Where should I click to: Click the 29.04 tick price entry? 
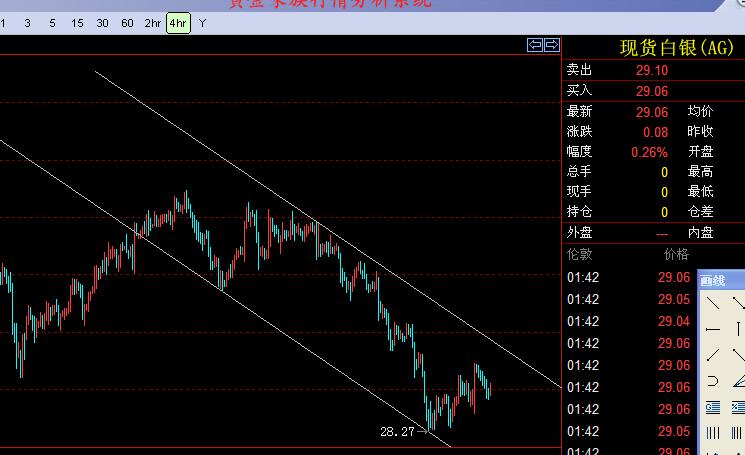(674, 322)
